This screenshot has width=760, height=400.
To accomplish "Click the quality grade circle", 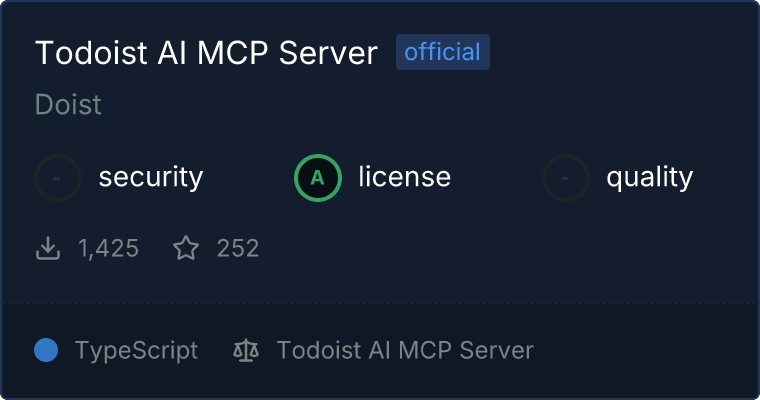I will click(566, 178).
